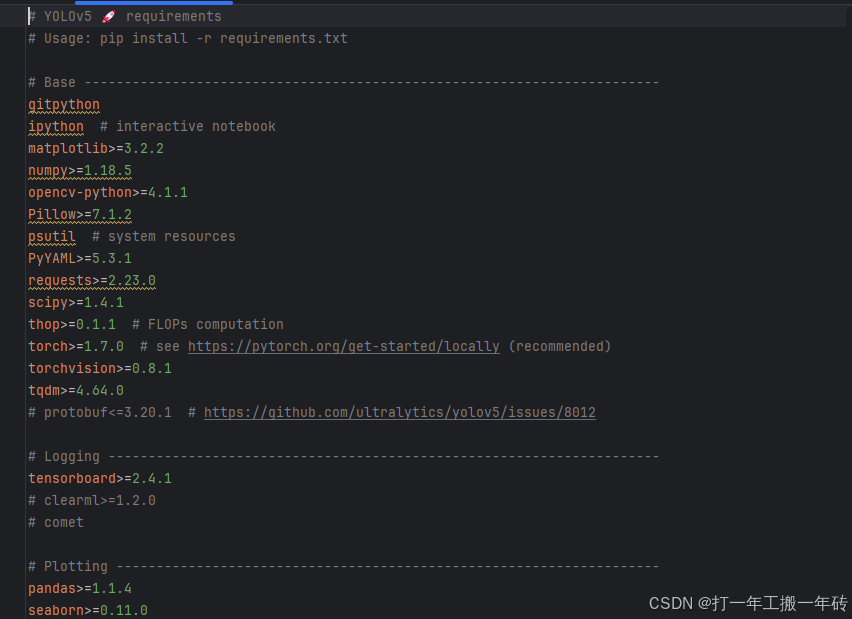Click the '(recommended)' comment text

(x=560, y=346)
